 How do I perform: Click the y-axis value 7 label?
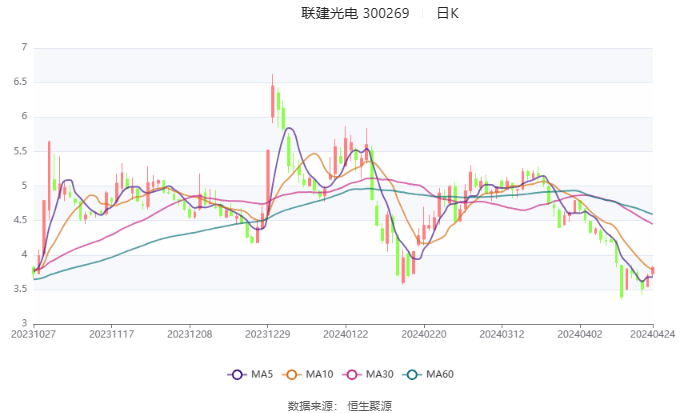pos(23,47)
